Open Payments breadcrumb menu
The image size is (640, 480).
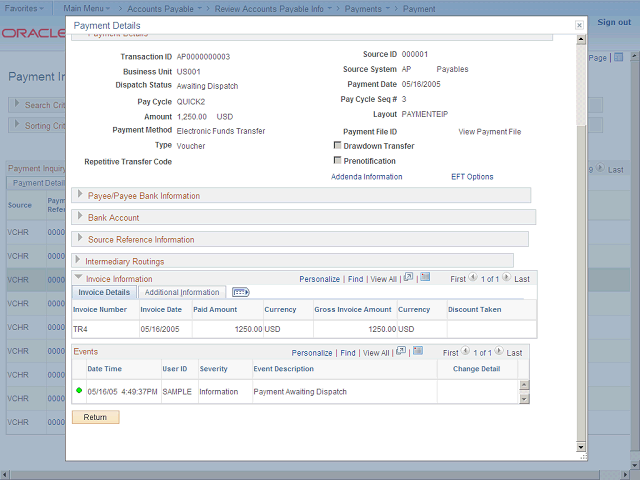click(x=367, y=9)
